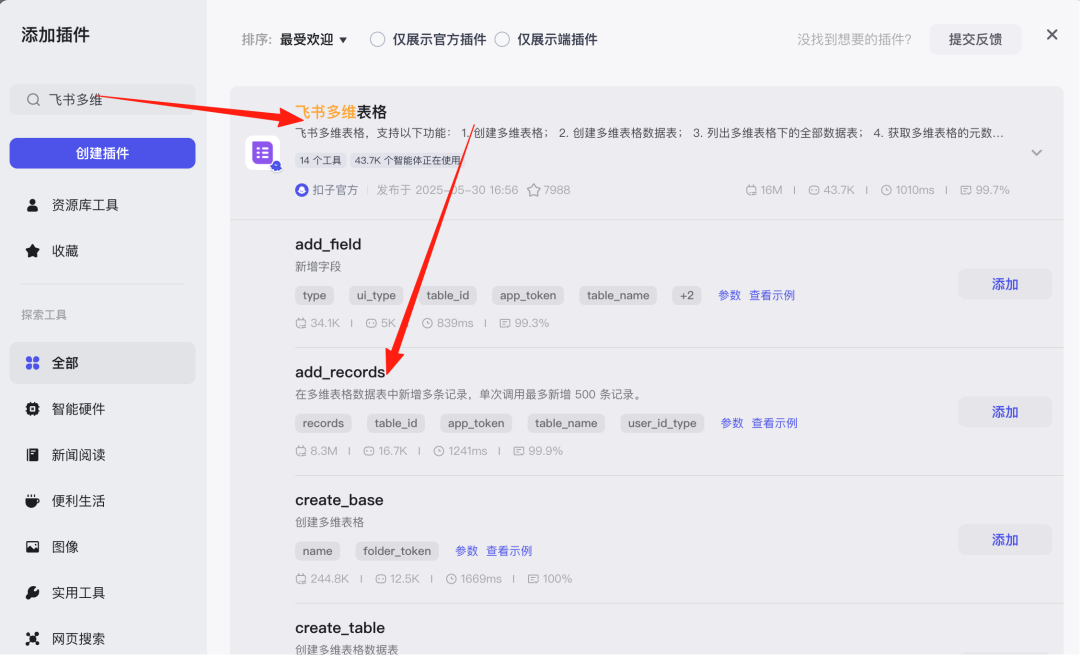Click the folder_token parameter tag
Image resolution: width=1080 pixels, height=655 pixels.
point(397,551)
